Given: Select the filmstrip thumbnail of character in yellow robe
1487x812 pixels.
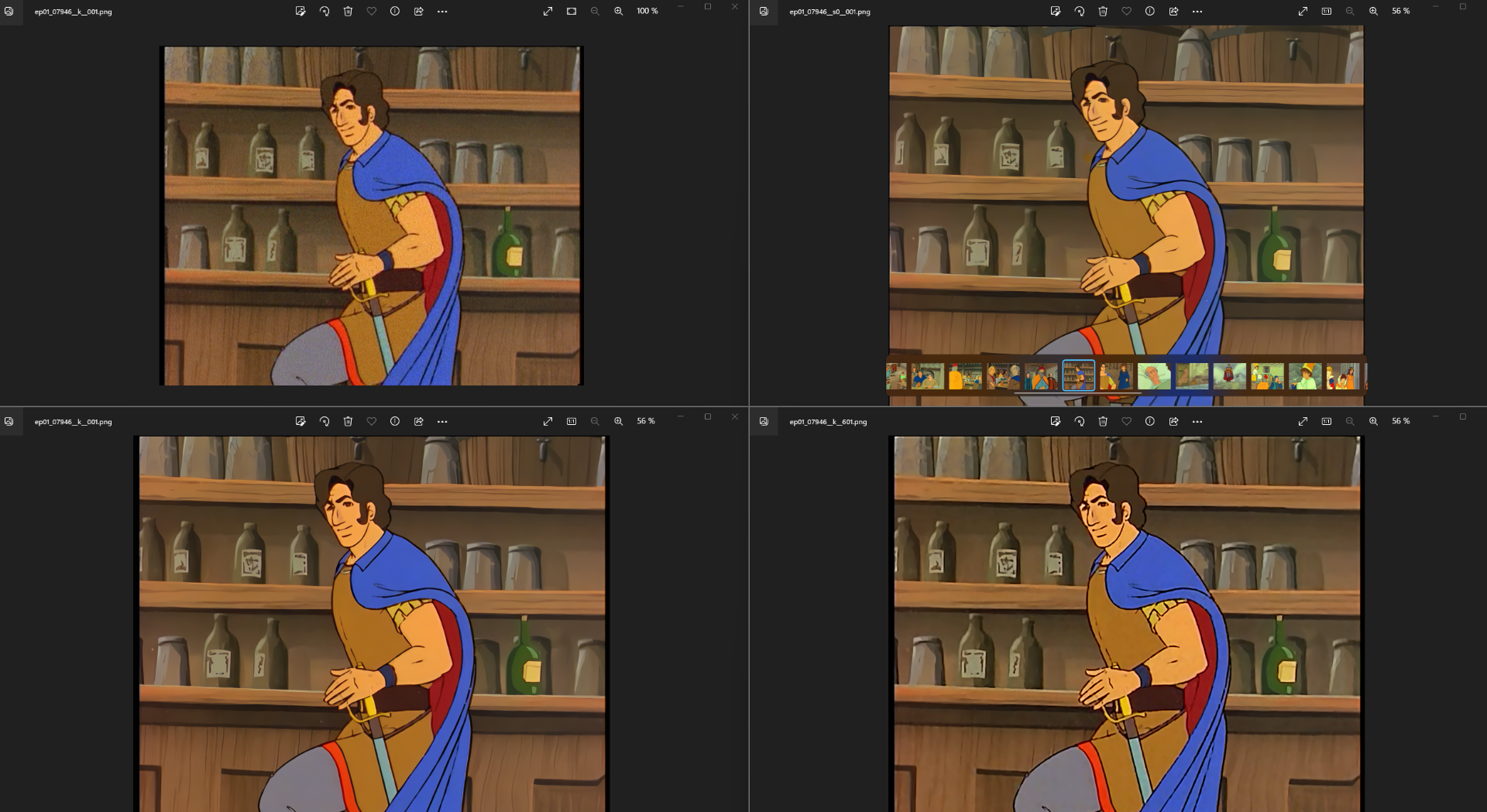Looking at the screenshot, I should [x=965, y=377].
